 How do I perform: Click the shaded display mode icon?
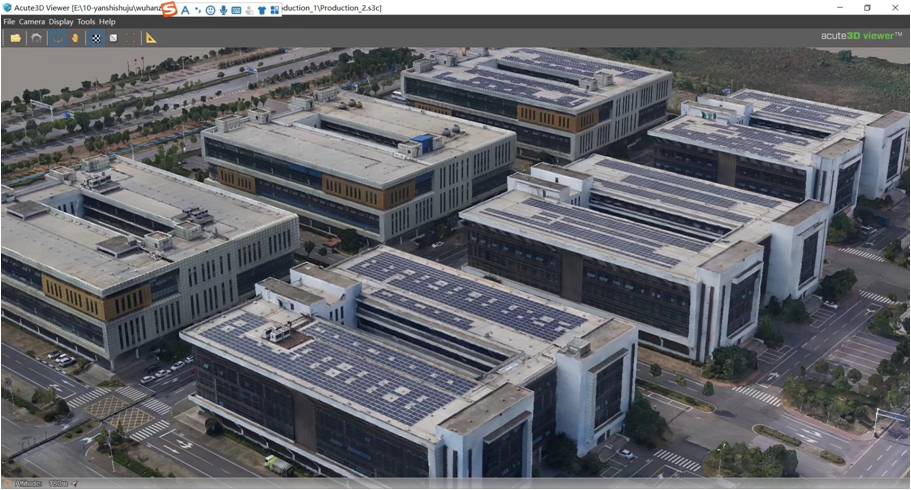[x=113, y=38]
